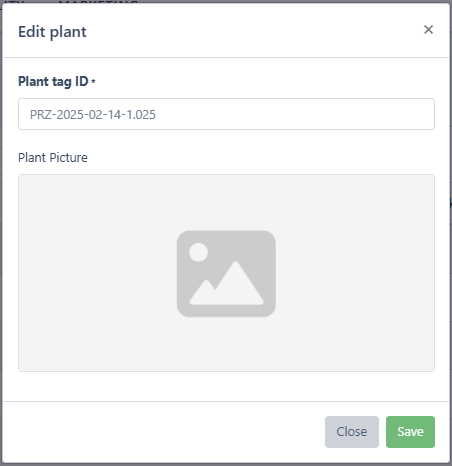
Task: Click the image placeholder icon in Plant Picture
Action: [x=226, y=273]
